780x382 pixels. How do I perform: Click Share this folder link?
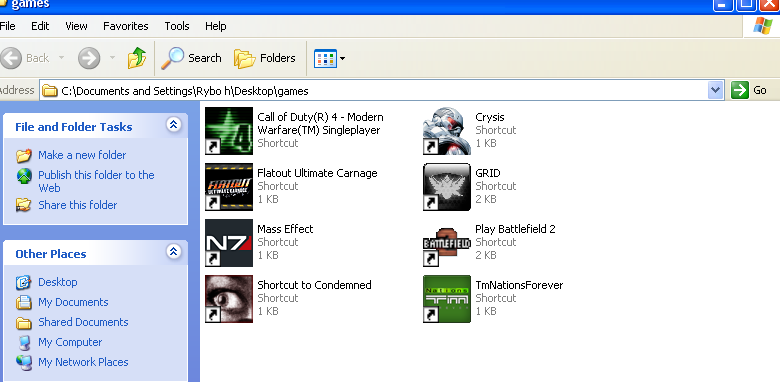78,205
